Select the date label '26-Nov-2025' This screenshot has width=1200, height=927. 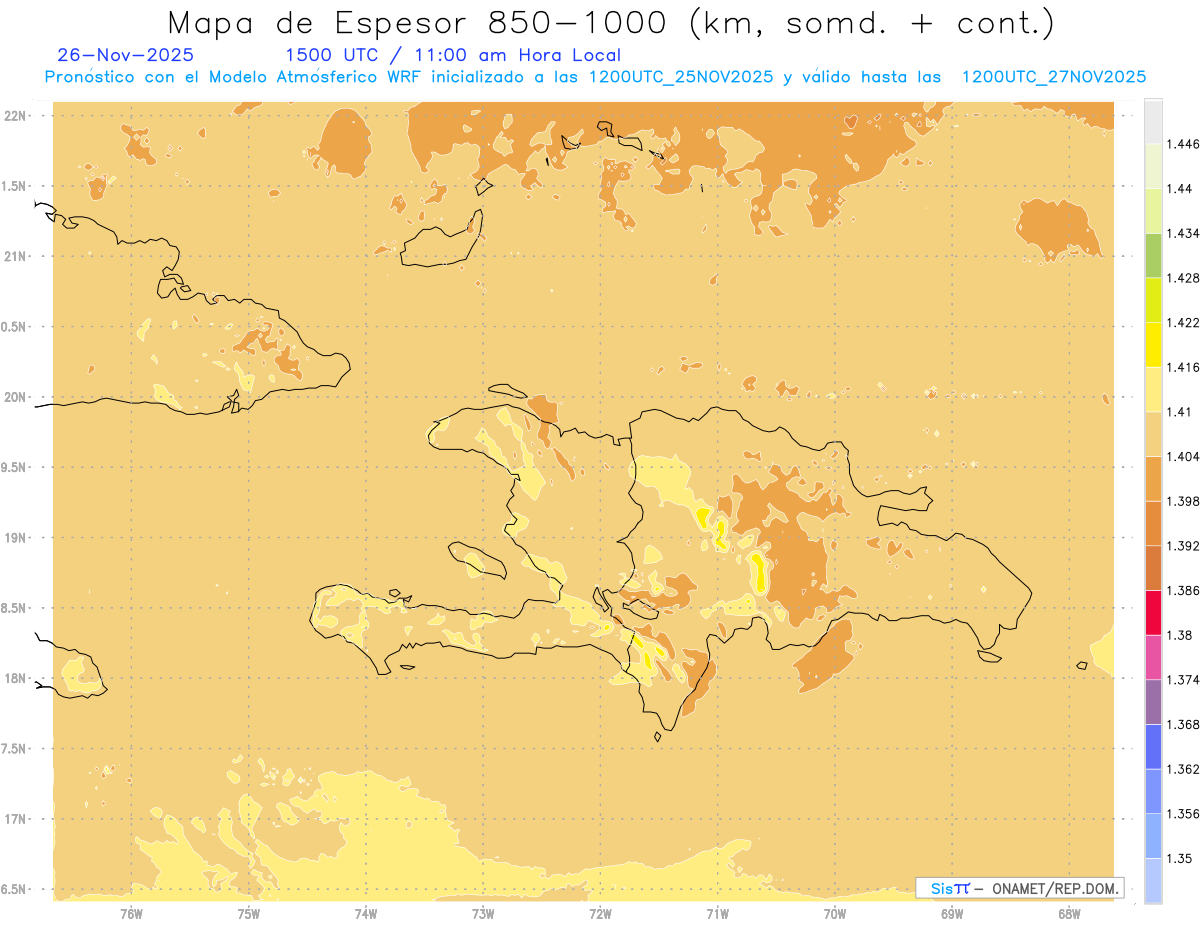coord(126,55)
